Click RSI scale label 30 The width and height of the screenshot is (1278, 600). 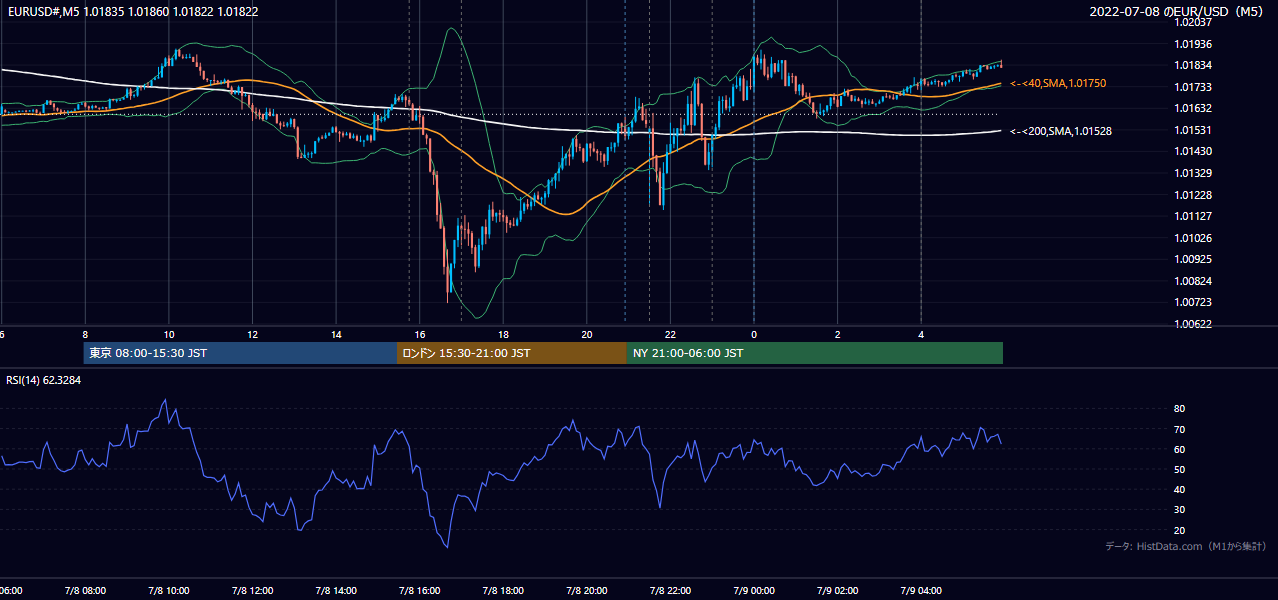1179,510
